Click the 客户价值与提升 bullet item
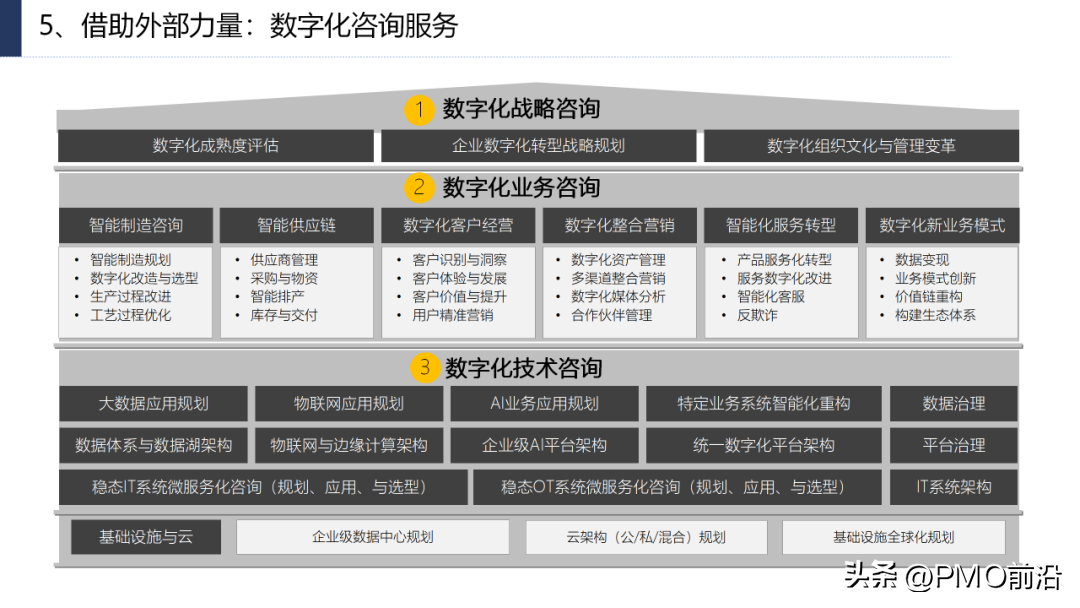 click(x=459, y=297)
